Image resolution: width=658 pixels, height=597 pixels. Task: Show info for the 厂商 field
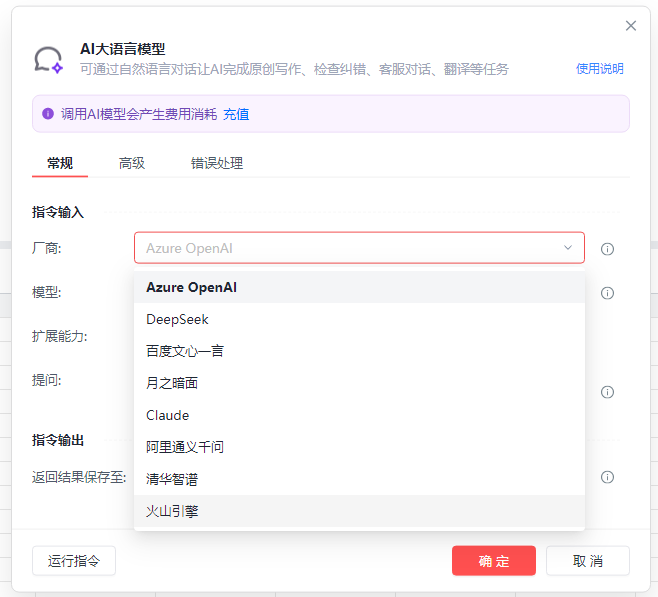[607, 249]
